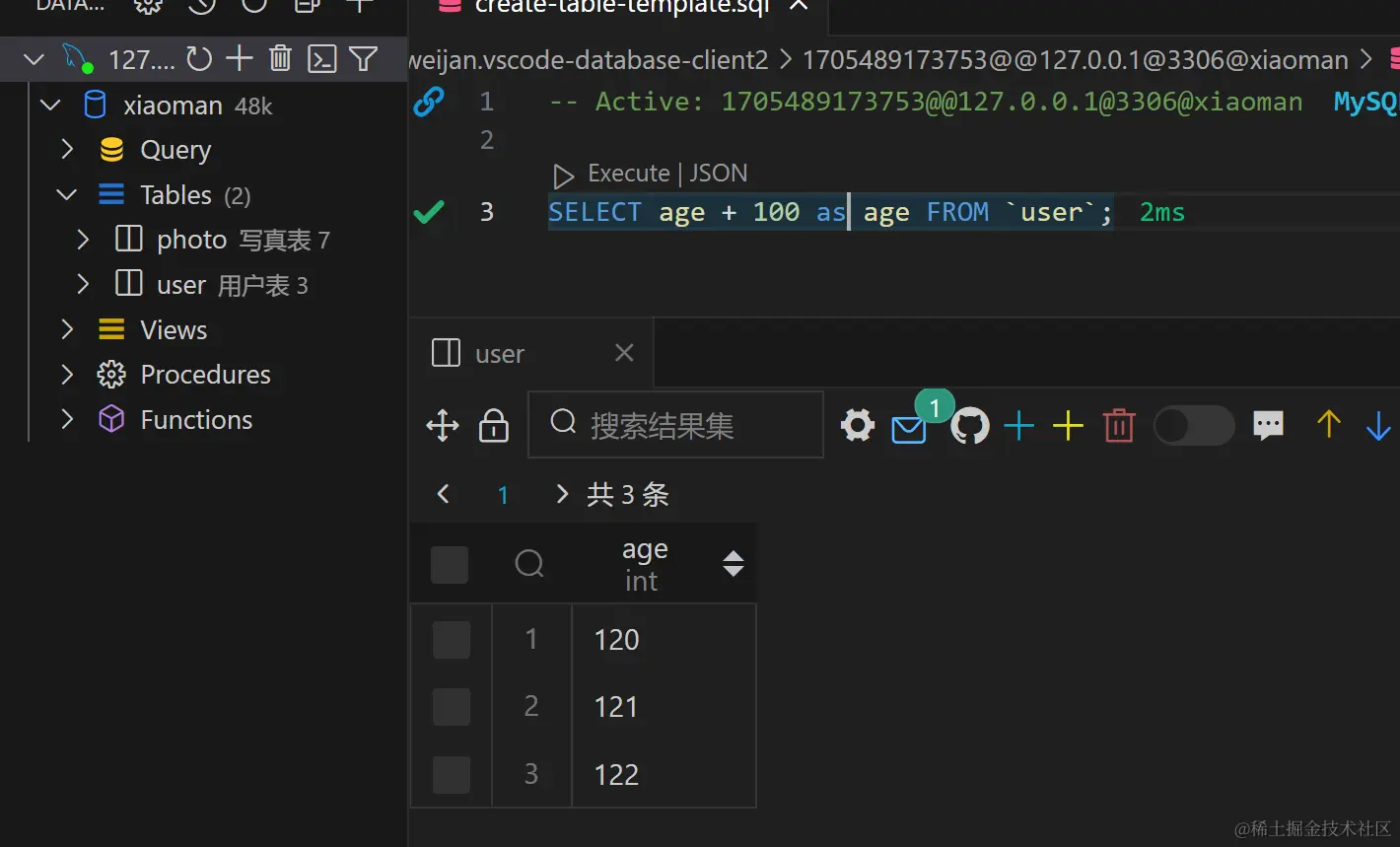Go to the previous results page
This screenshot has height=847, width=1400.
[x=444, y=494]
